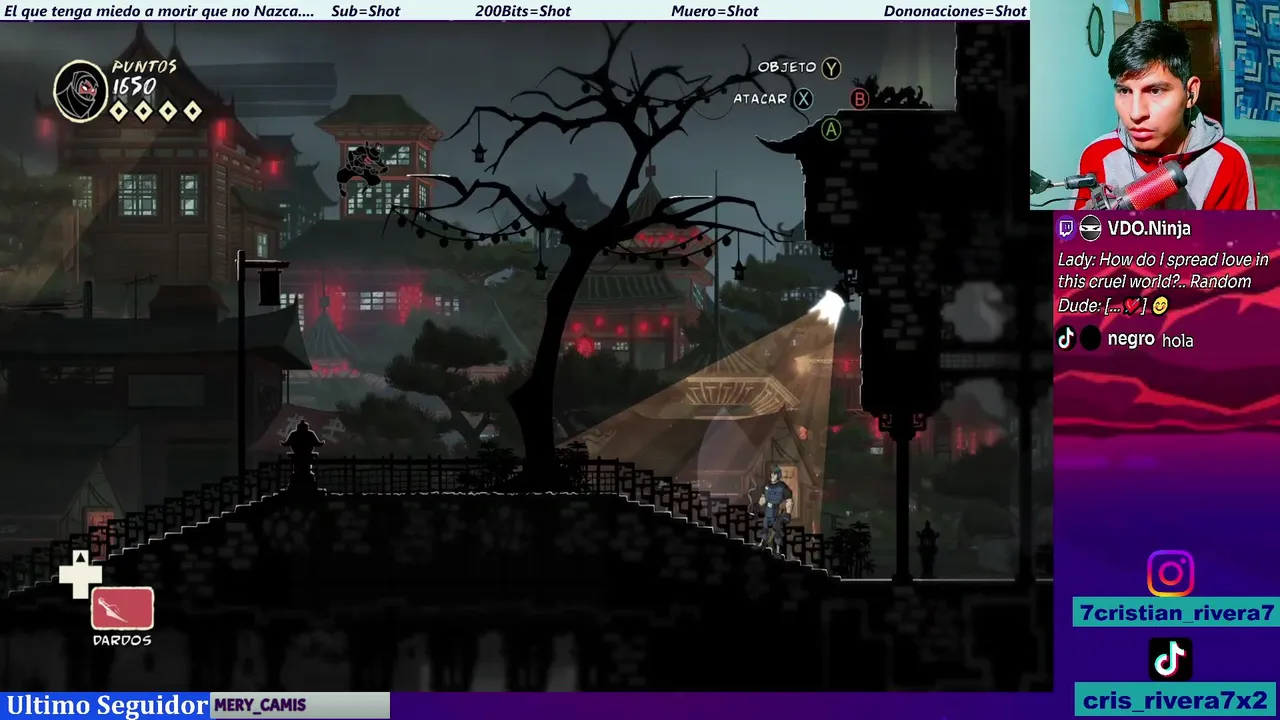Select the Dardos item icon
Viewport: 1280px width, 720px height.
tap(123, 608)
